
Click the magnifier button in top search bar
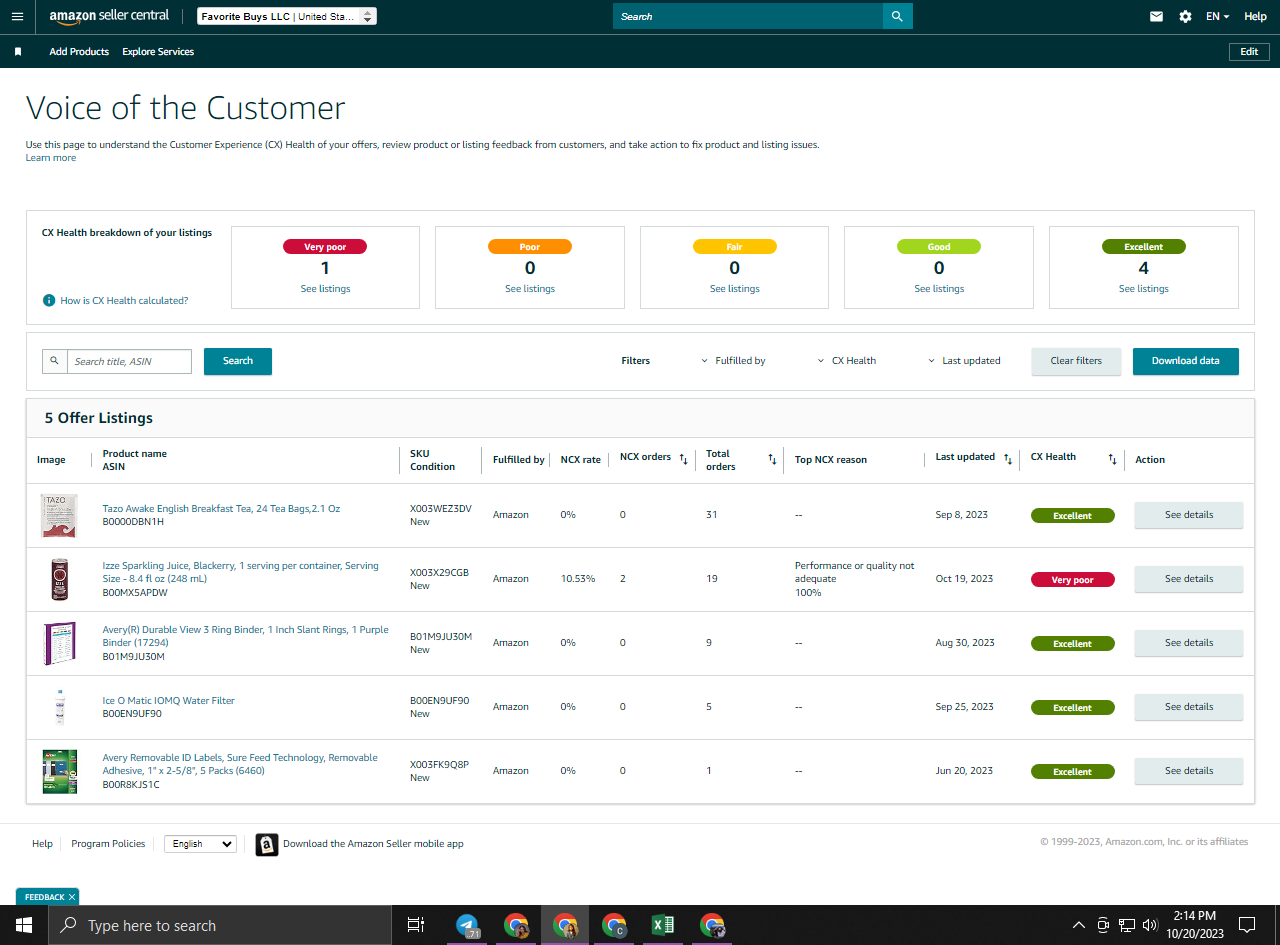point(897,16)
